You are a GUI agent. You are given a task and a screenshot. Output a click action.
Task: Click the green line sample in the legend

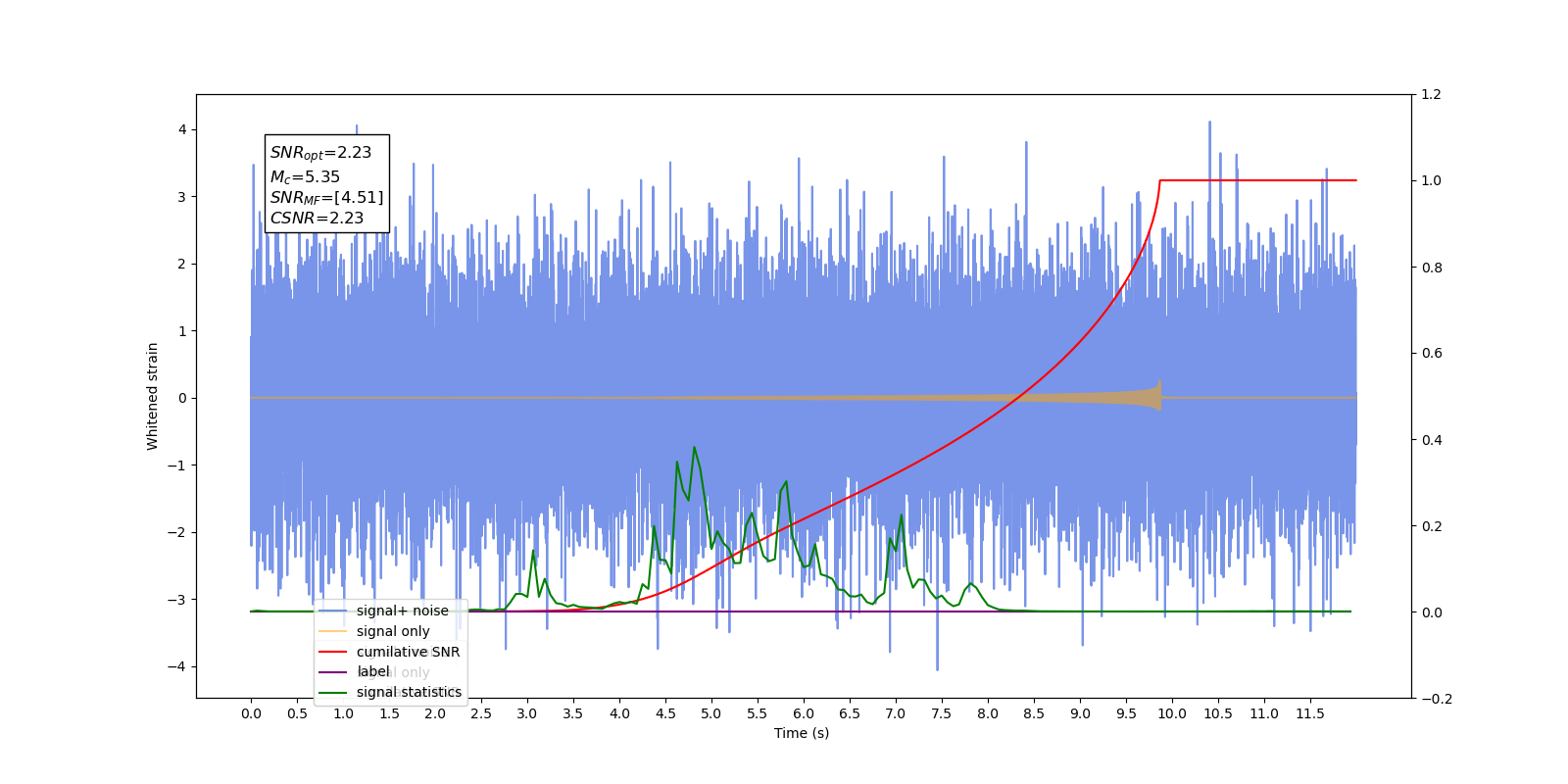click(x=333, y=692)
